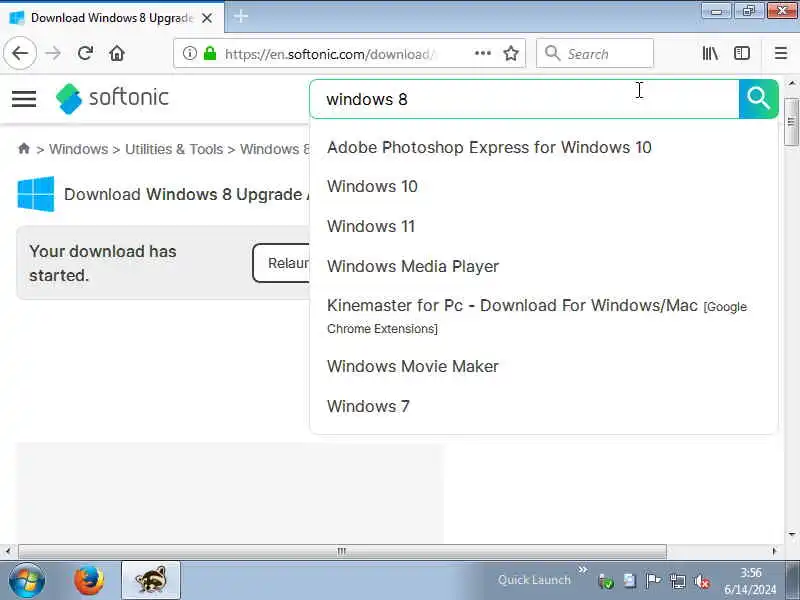The width and height of the screenshot is (800, 600).
Task: Click the vertical scrollbar up arrow
Action: (791, 83)
